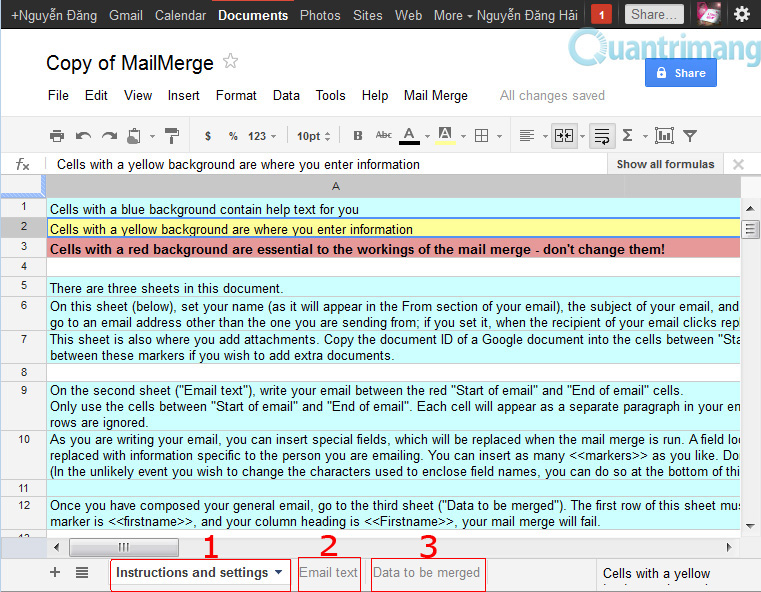Redo the last action

tap(109, 136)
